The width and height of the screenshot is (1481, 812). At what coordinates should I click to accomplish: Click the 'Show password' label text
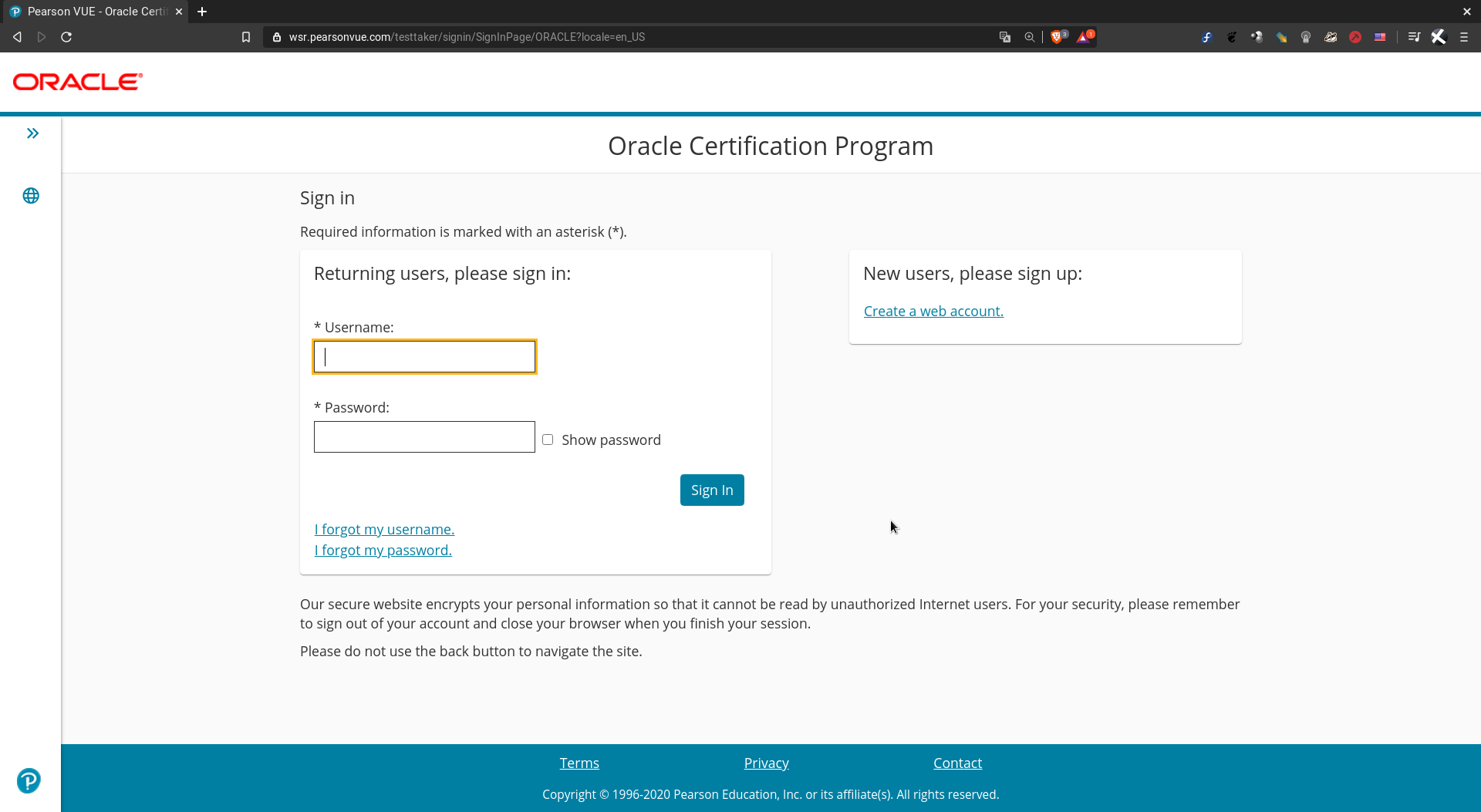pyautogui.click(x=611, y=440)
